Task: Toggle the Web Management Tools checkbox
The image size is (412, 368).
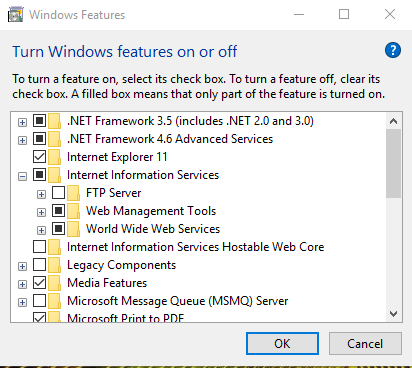Action: click(x=59, y=210)
